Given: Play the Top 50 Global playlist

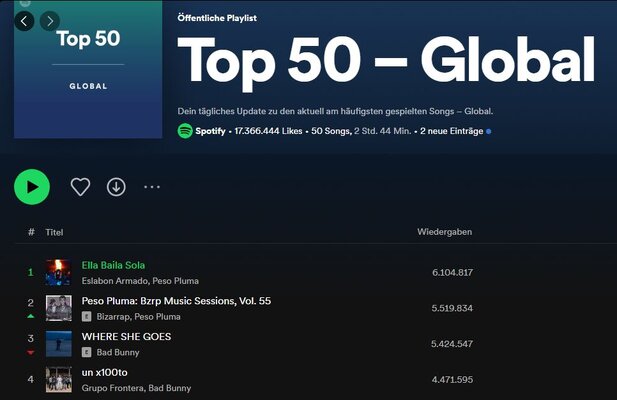Looking at the screenshot, I should pyautogui.click(x=32, y=187).
